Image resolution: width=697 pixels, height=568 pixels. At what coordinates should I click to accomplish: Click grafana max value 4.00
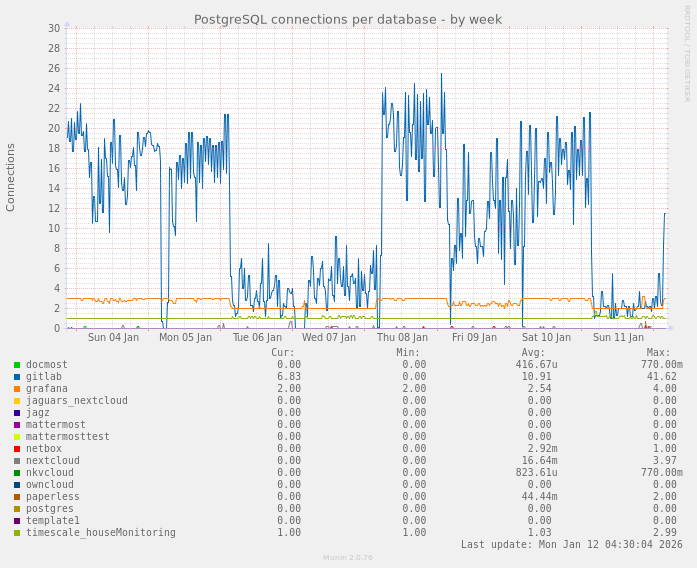click(x=665, y=388)
